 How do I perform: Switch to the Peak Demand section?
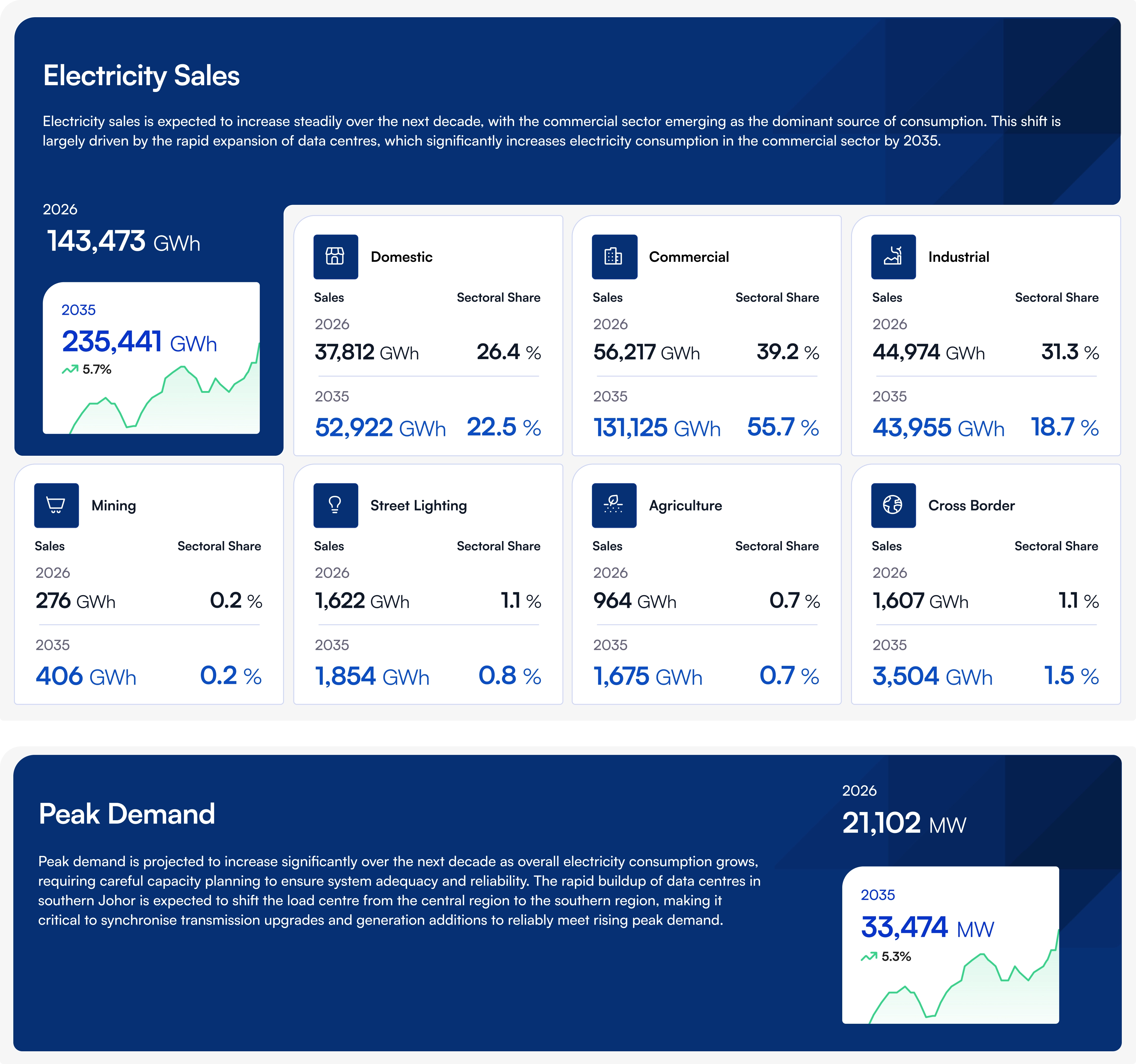pyautogui.click(x=127, y=814)
